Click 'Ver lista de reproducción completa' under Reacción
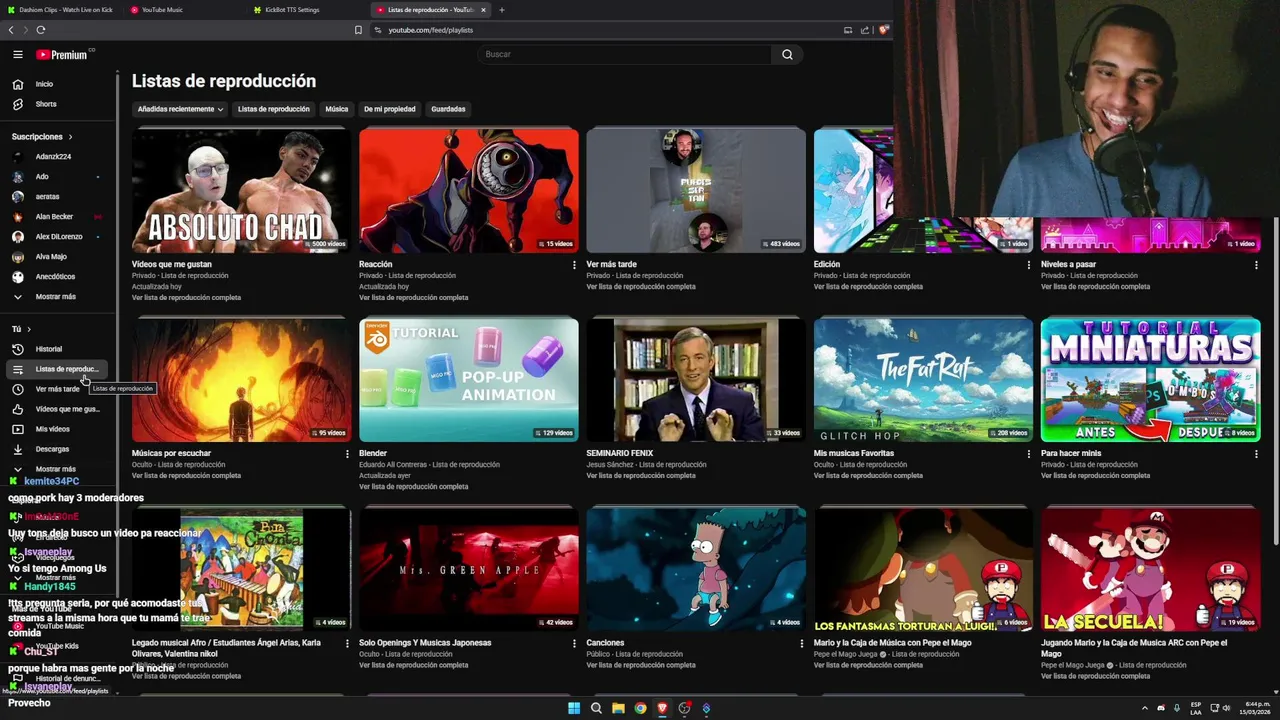The width and height of the screenshot is (1280, 720). [413, 298]
